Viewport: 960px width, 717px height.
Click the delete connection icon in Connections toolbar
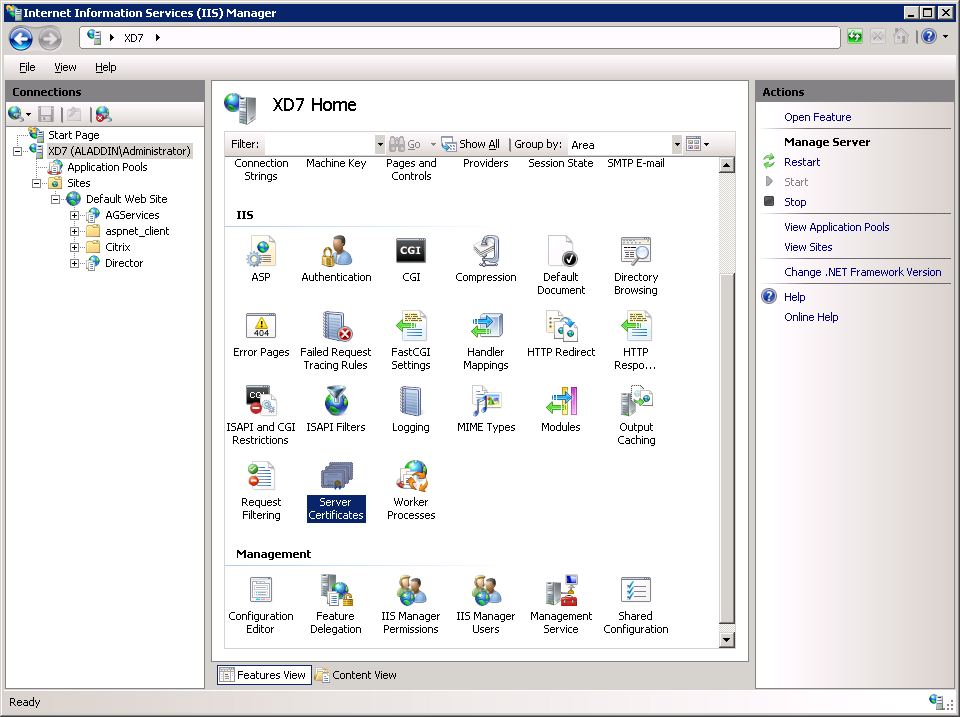click(103, 114)
